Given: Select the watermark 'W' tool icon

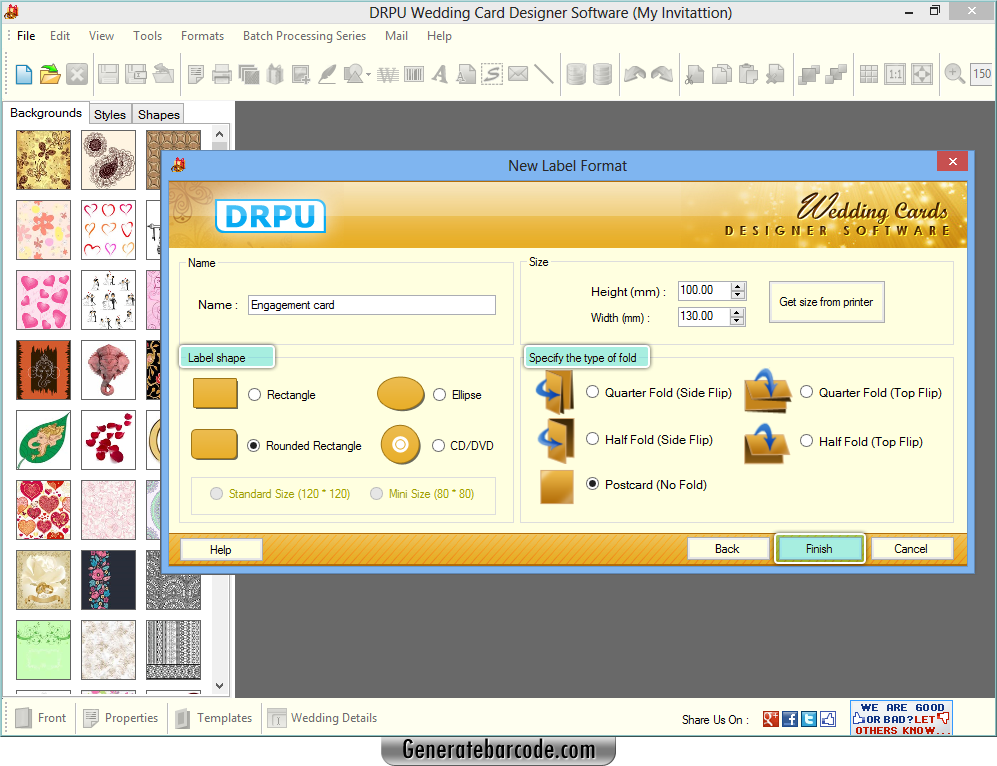Looking at the screenshot, I should pos(388,74).
